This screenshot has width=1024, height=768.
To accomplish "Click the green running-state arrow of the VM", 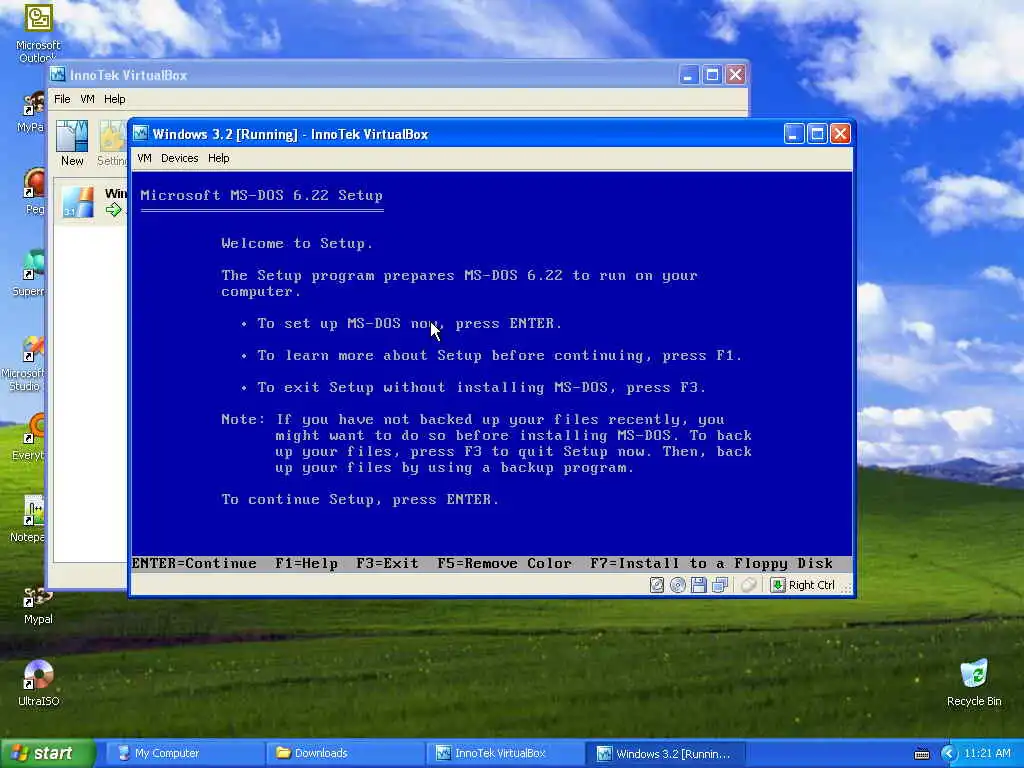I will pyautogui.click(x=114, y=210).
